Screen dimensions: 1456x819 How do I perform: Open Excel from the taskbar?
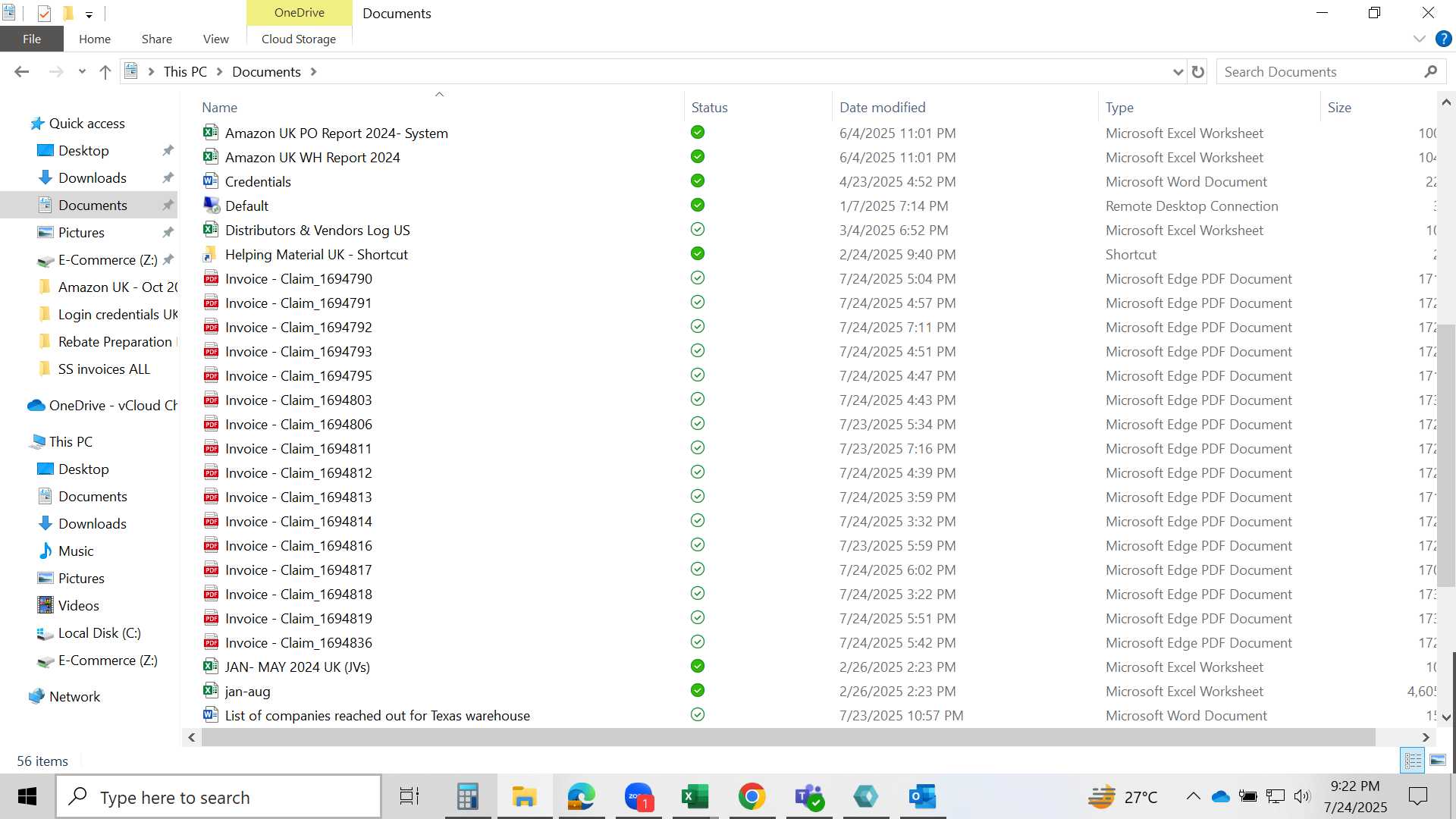[x=695, y=797]
